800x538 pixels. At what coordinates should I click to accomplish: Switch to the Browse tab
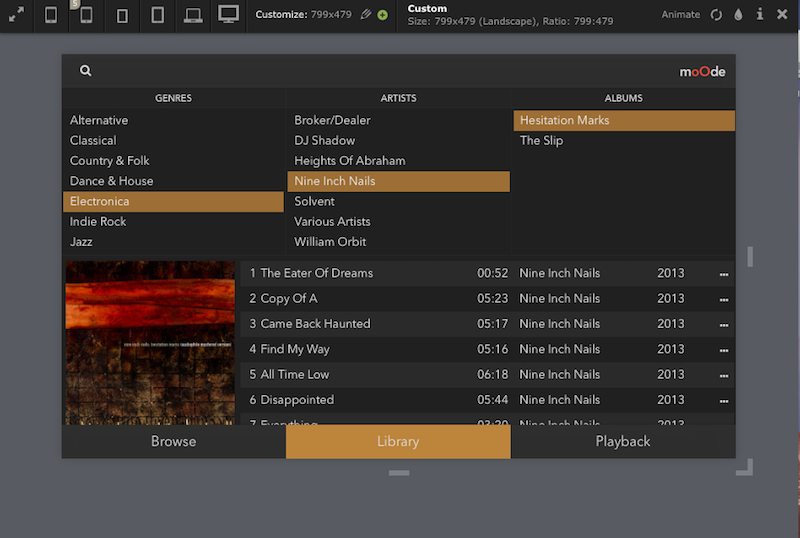pos(173,442)
